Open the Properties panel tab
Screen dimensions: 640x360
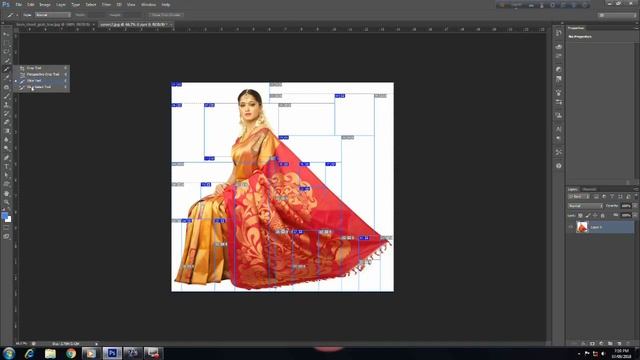[x=576, y=28]
